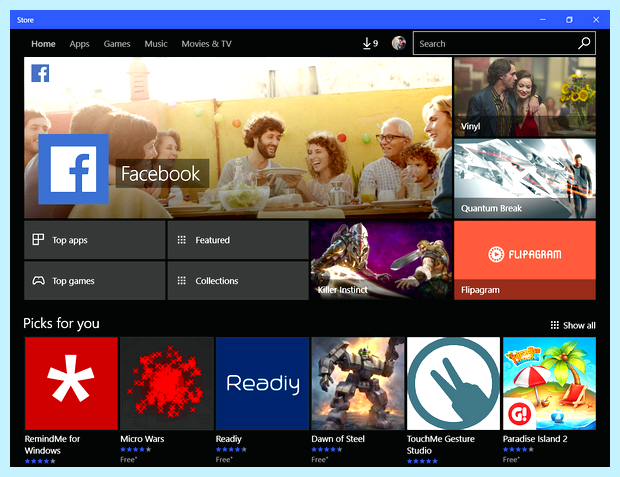
Task: Open Readiy app icon
Action: tap(262, 383)
